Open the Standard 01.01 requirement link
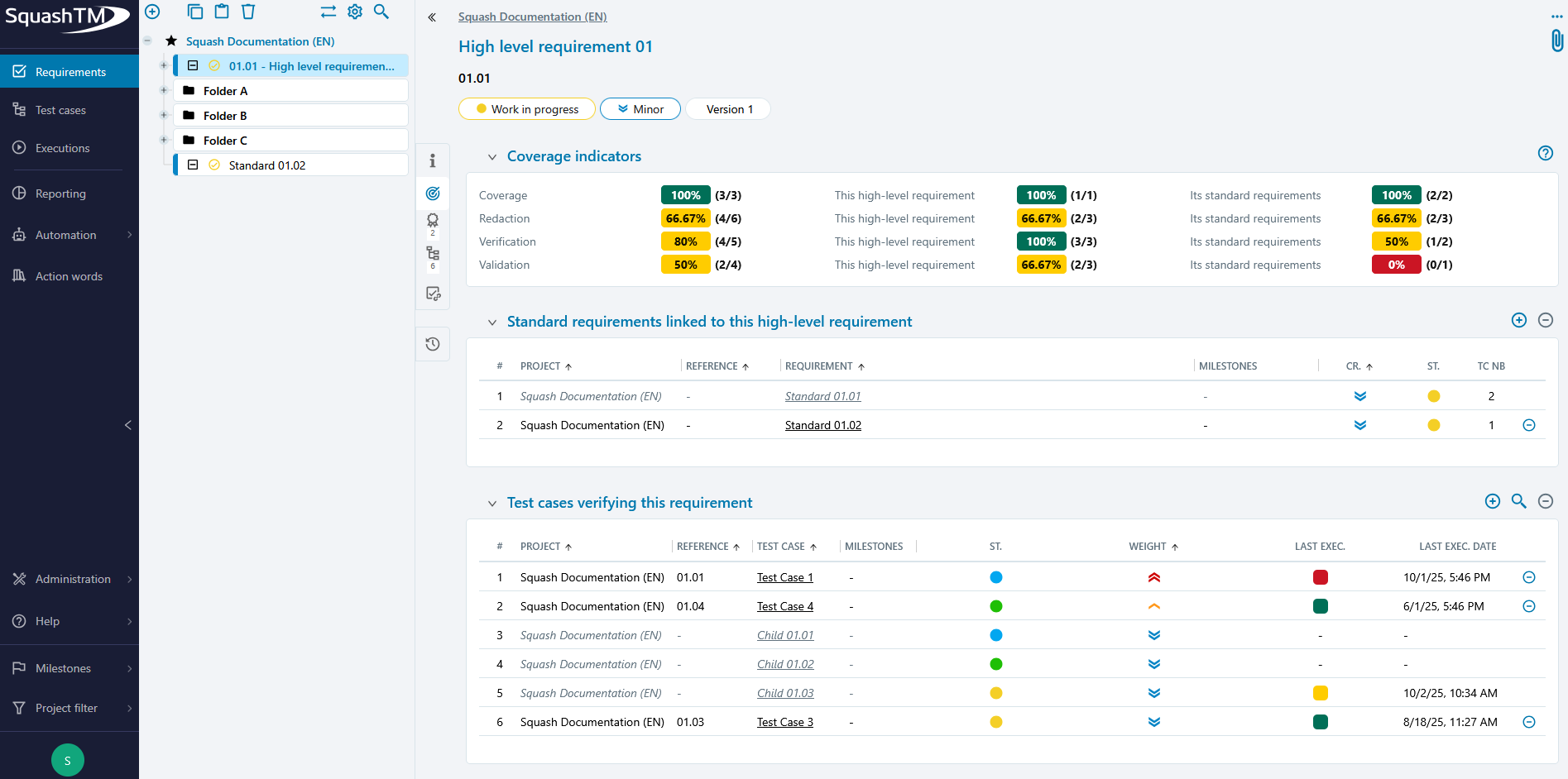Image resolution: width=1568 pixels, height=779 pixels. pyautogui.click(x=822, y=396)
